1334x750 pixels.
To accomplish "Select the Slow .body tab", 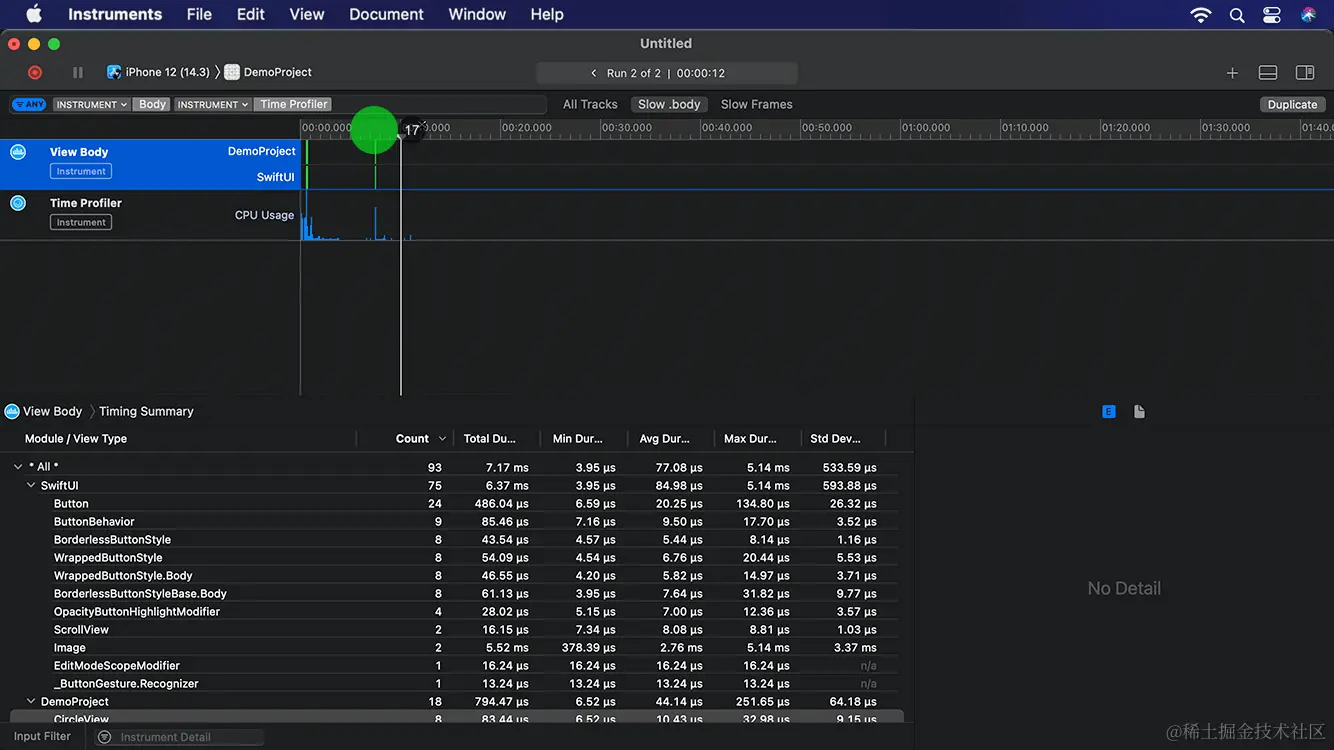I will 669,104.
